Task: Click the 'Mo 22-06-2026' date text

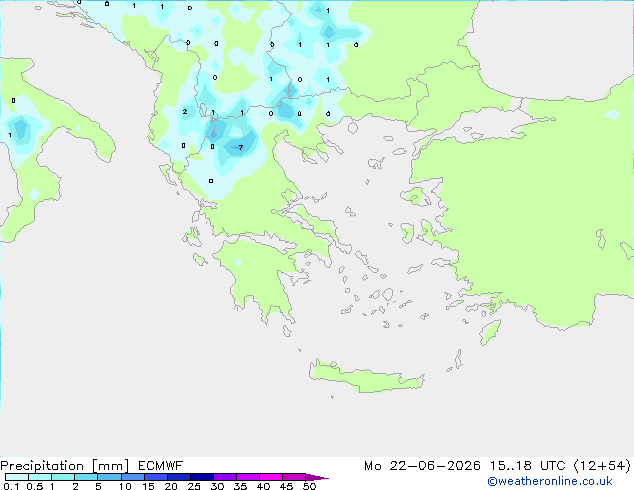Action: tap(423, 466)
